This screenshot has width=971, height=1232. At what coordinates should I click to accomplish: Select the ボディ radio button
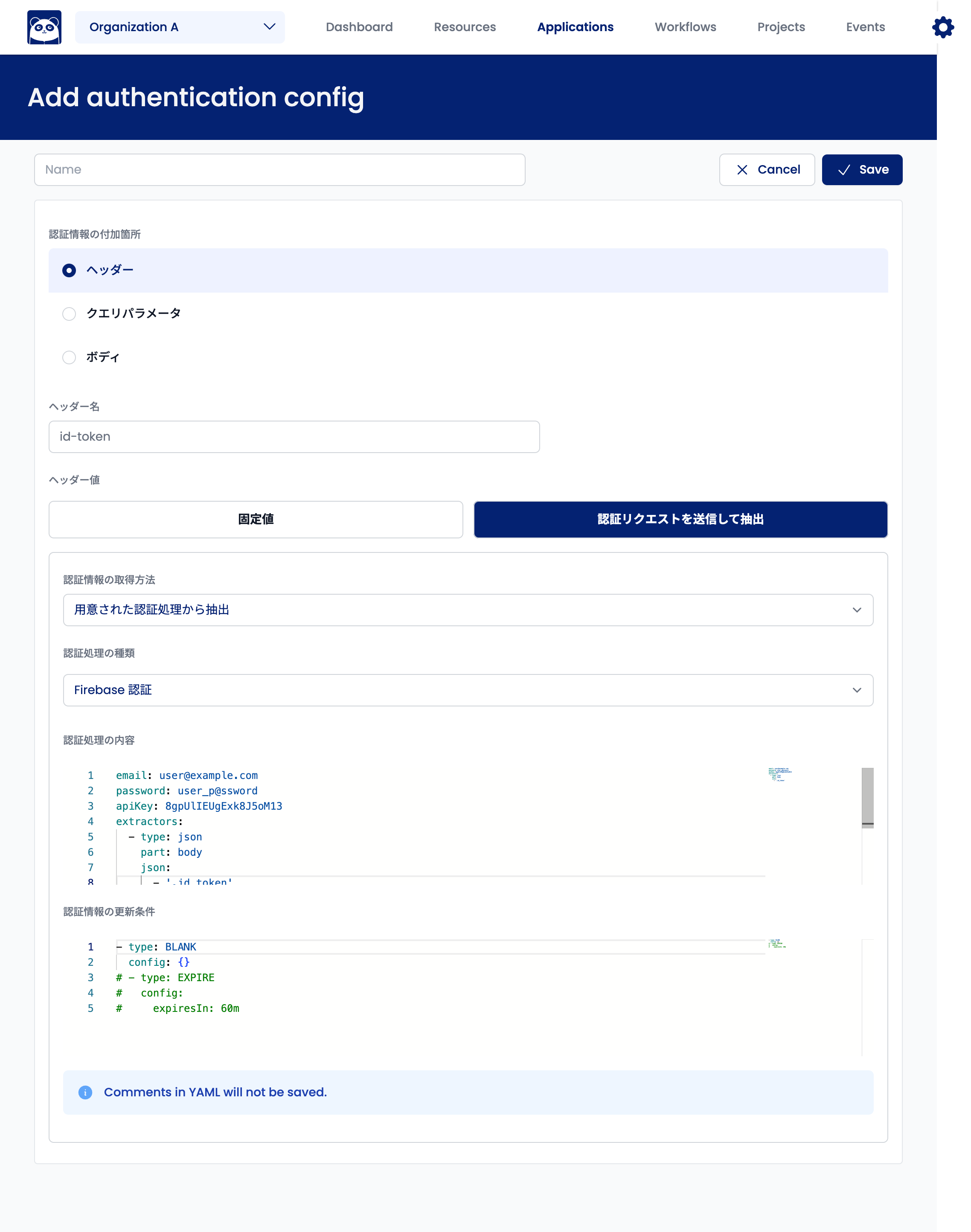68,357
